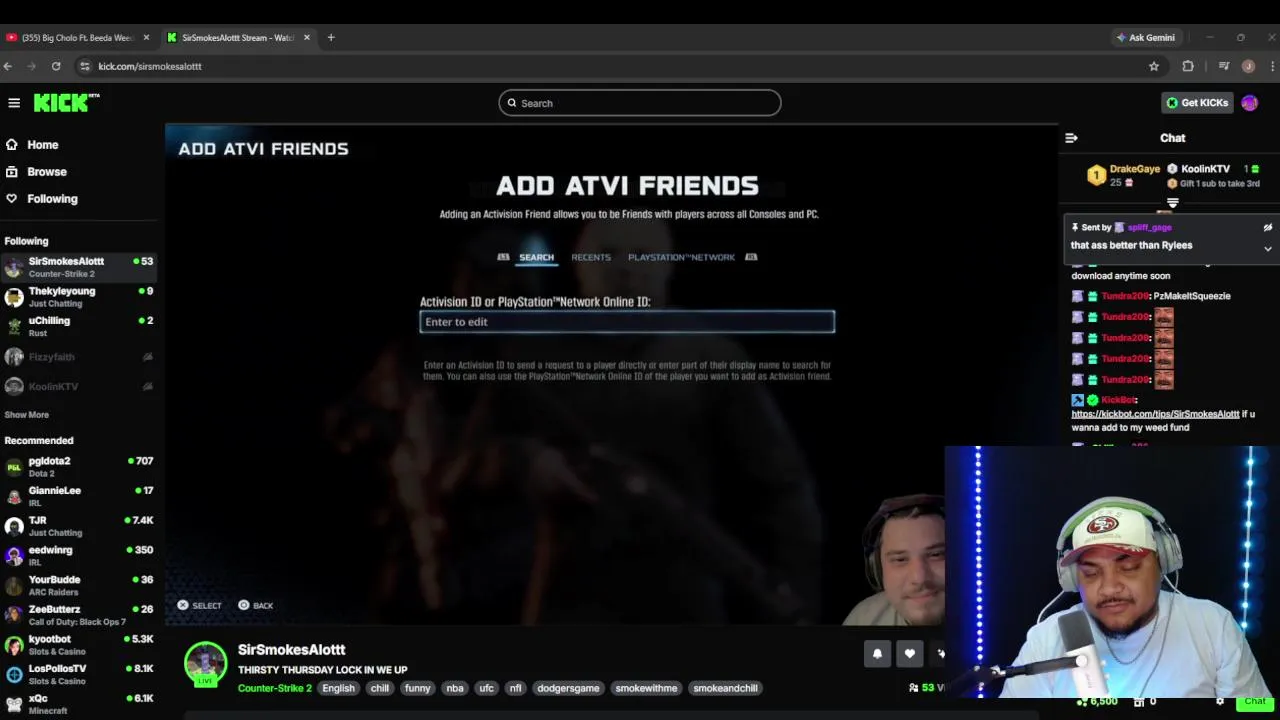The height and width of the screenshot is (720, 1280).
Task: Click the ufc tag
Action: click(486, 688)
